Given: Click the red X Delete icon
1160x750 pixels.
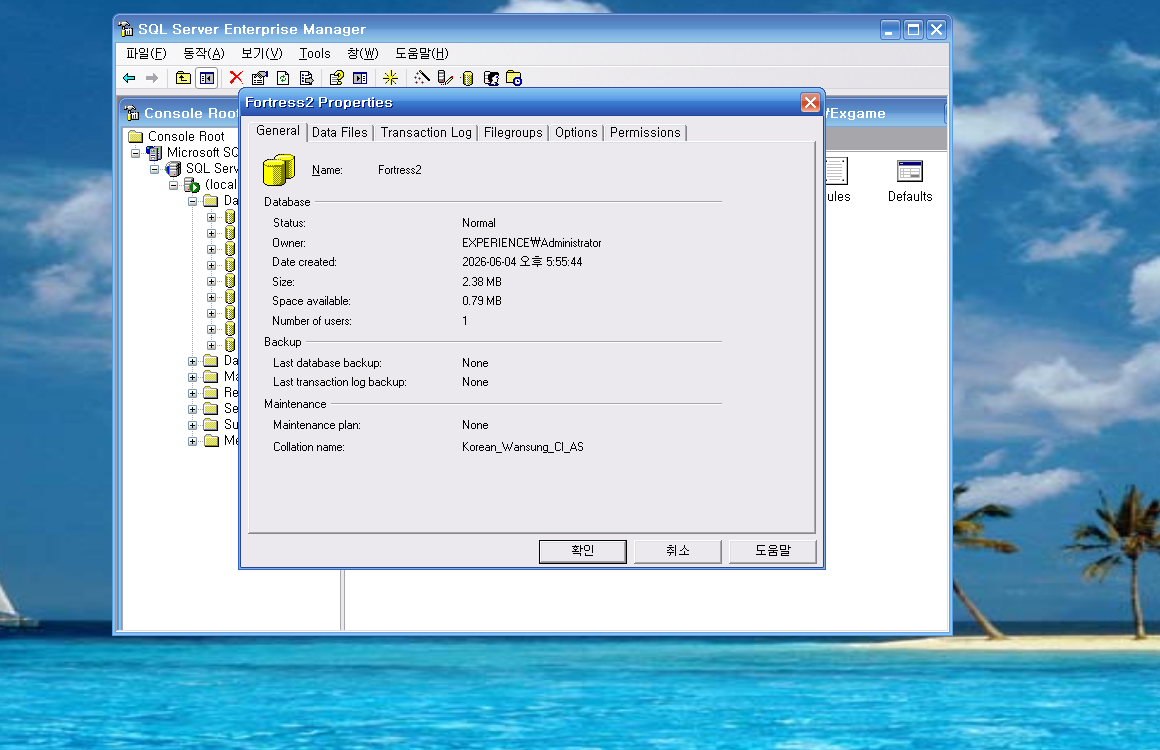Looking at the screenshot, I should point(236,77).
